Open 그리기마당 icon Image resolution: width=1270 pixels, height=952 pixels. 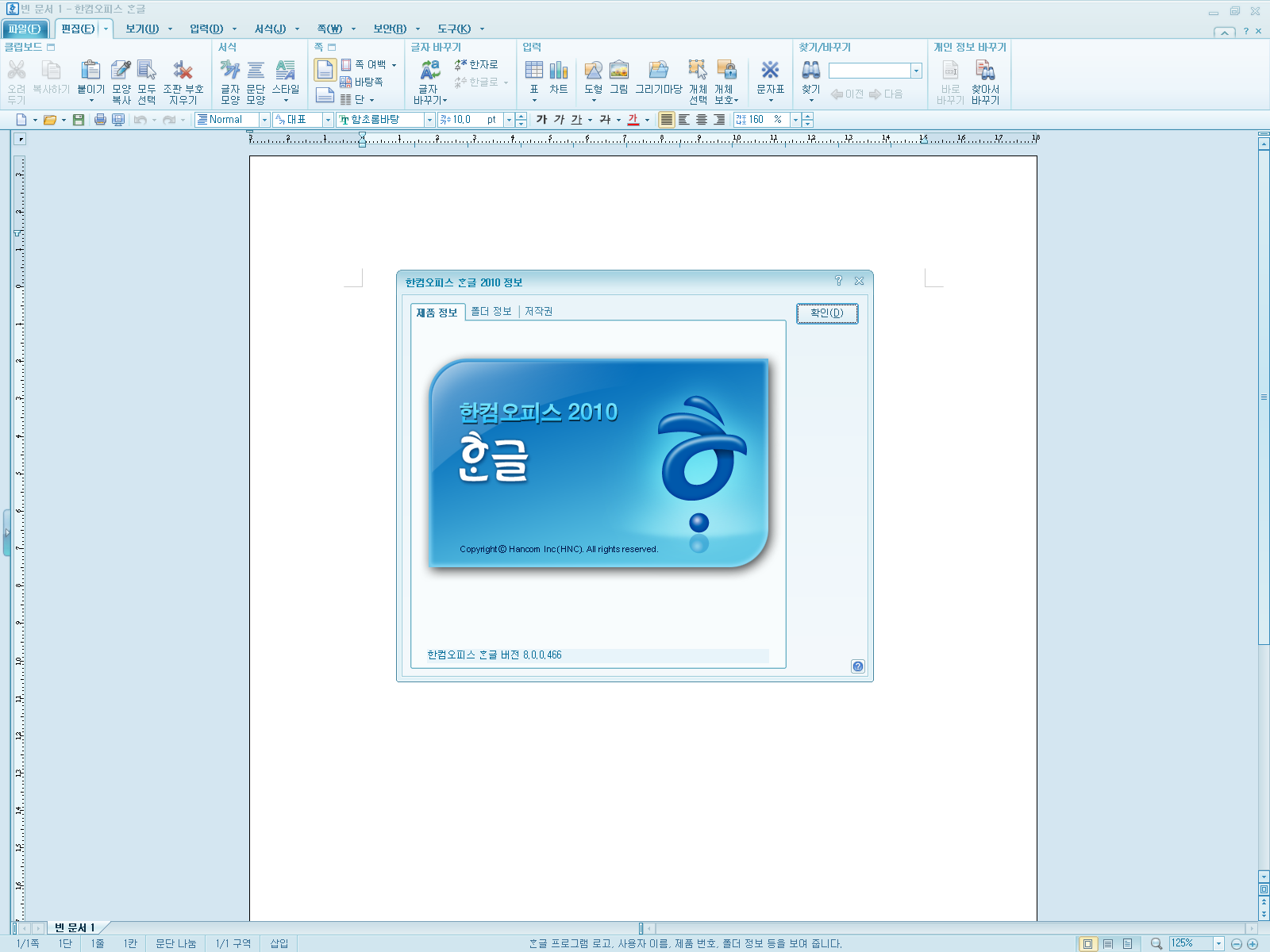(x=659, y=71)
